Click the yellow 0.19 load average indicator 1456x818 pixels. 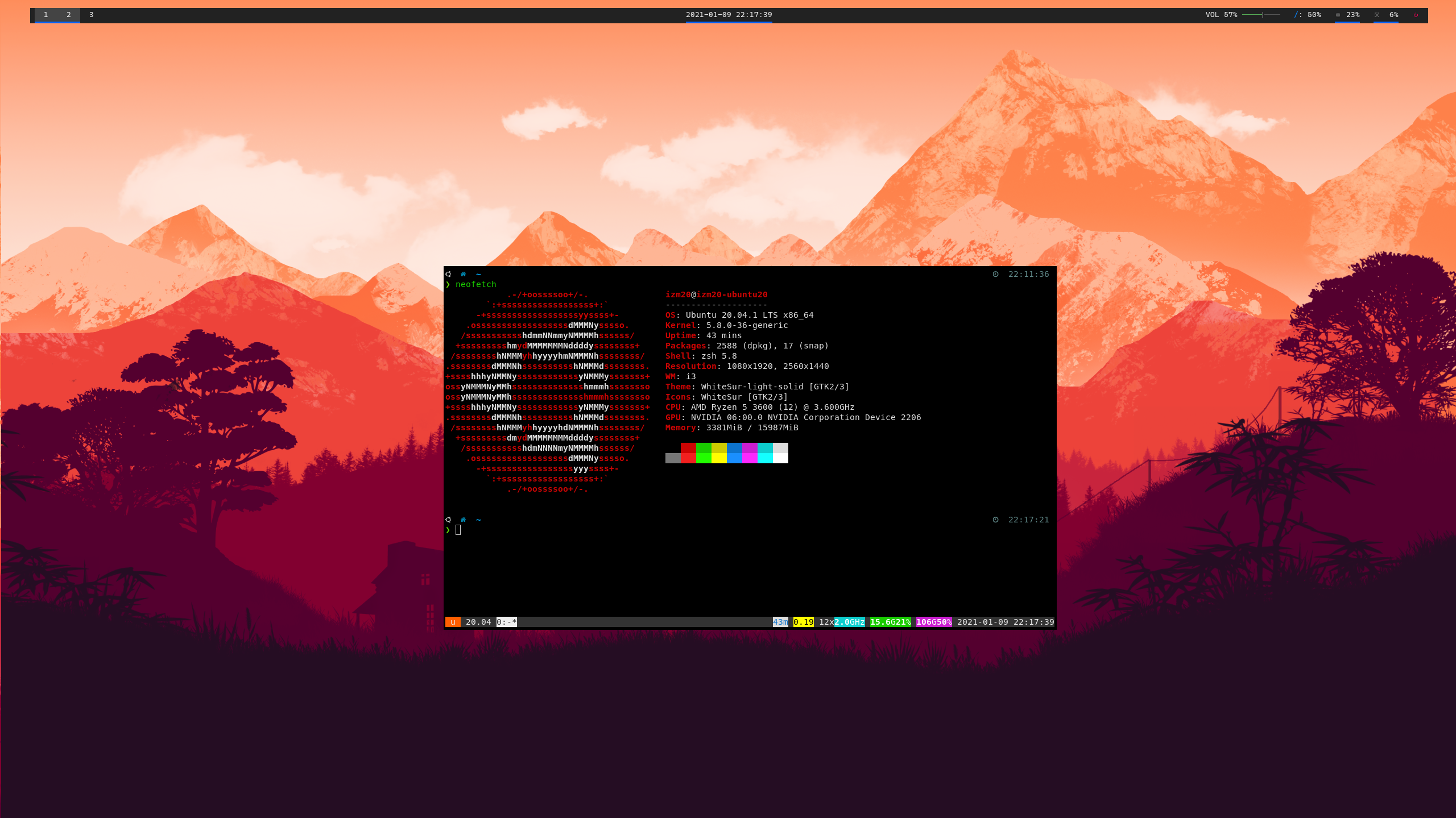803,622
